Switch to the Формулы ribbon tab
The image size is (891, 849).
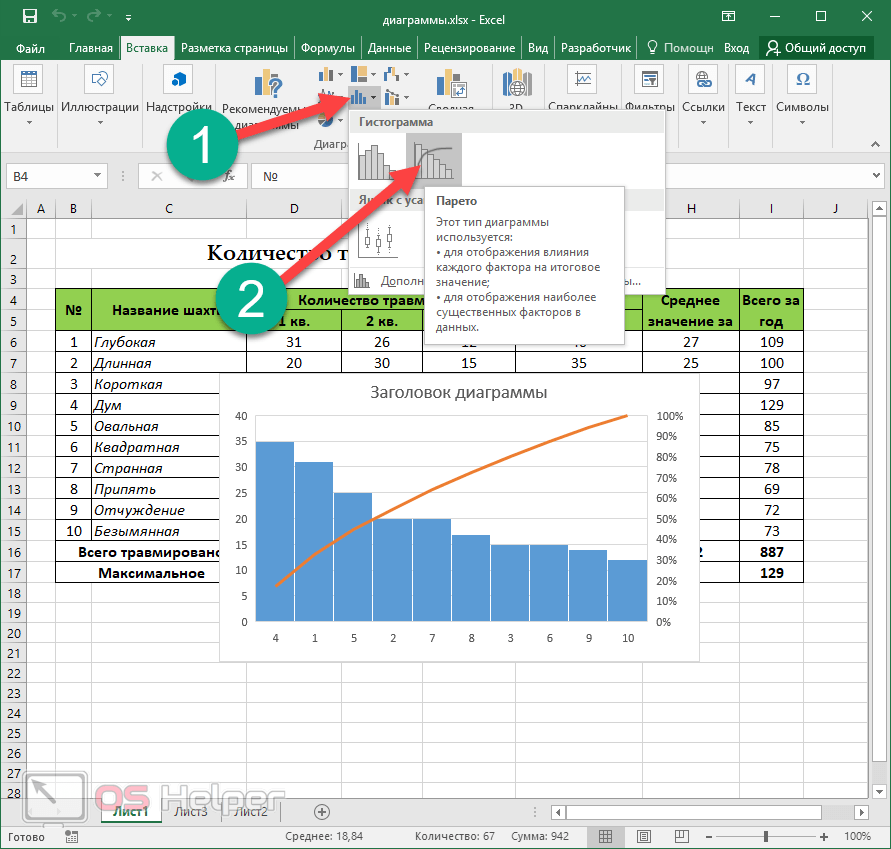point(328,48)
